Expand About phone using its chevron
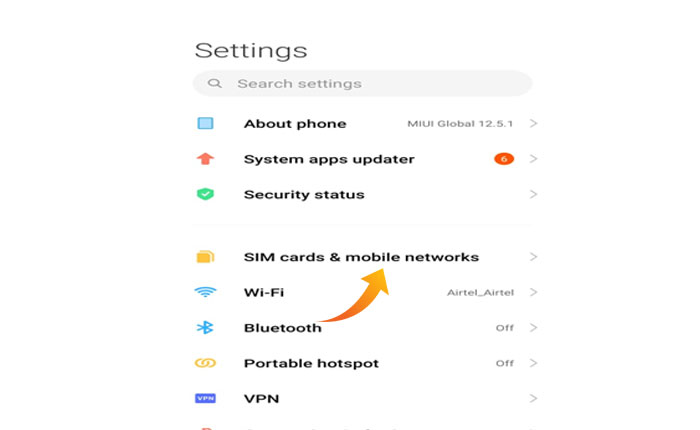Screen dimensions: 700x430 [534, 124]
